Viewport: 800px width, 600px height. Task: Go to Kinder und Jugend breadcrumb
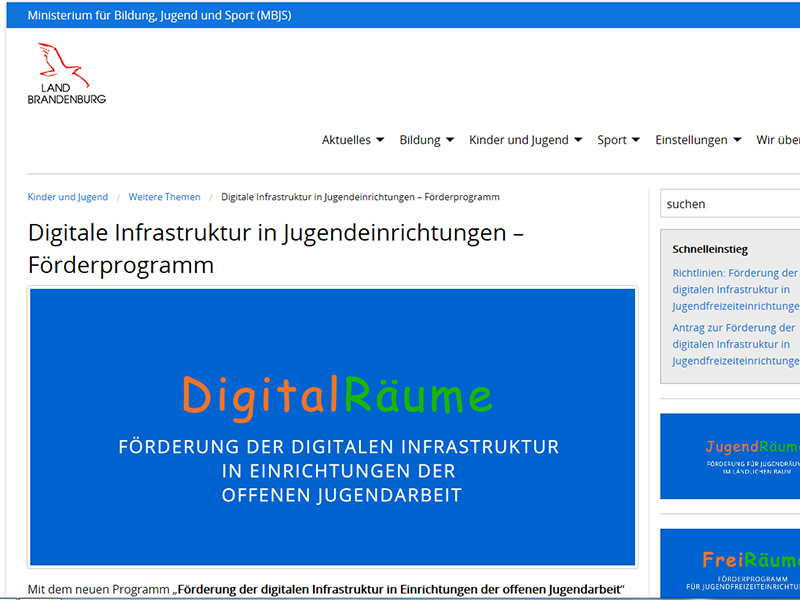tap(68, 197)
